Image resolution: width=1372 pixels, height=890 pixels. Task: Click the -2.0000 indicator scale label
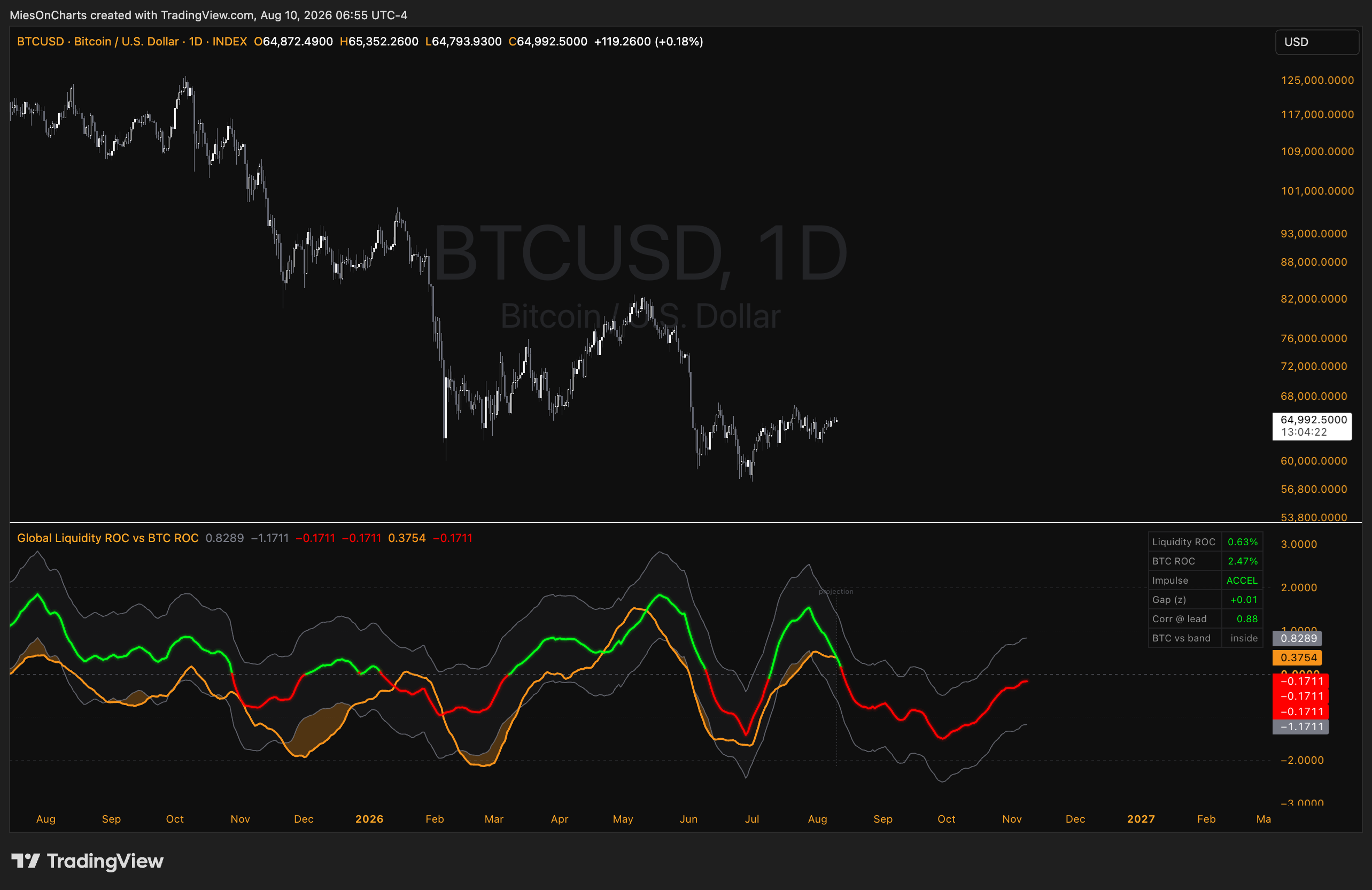pyautogui.click(x=1301, y=760)
